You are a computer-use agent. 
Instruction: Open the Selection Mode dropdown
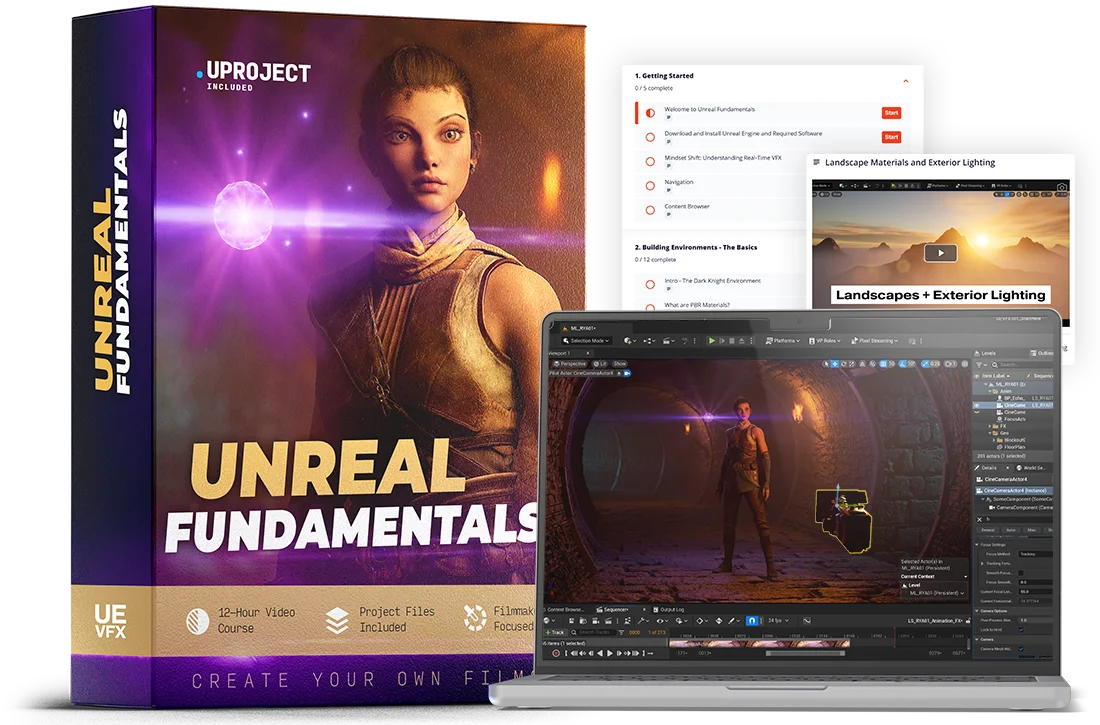pyautogui.click(x=587, y=341)
